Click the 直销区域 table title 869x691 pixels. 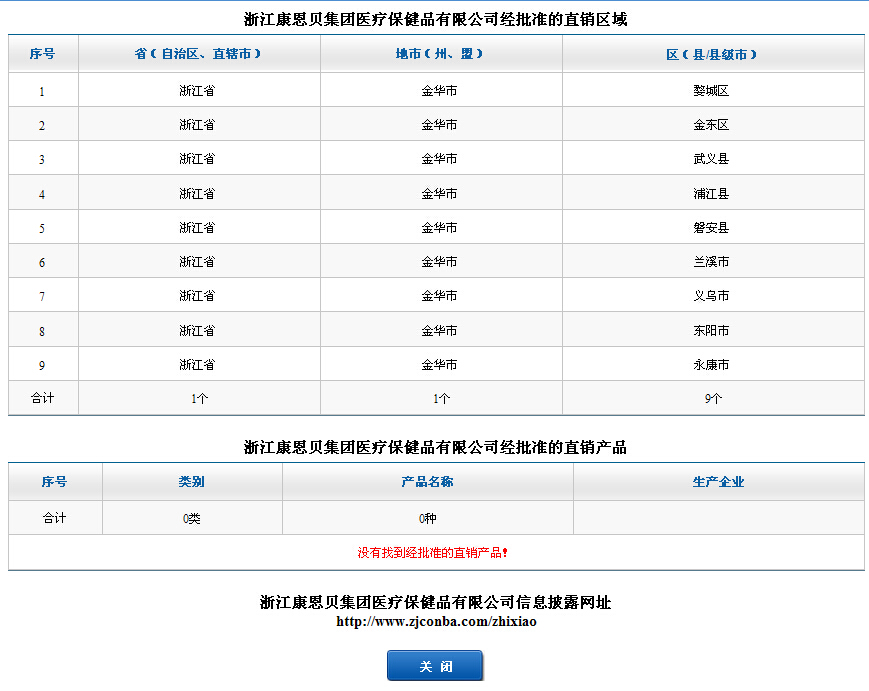coord(436,19)
